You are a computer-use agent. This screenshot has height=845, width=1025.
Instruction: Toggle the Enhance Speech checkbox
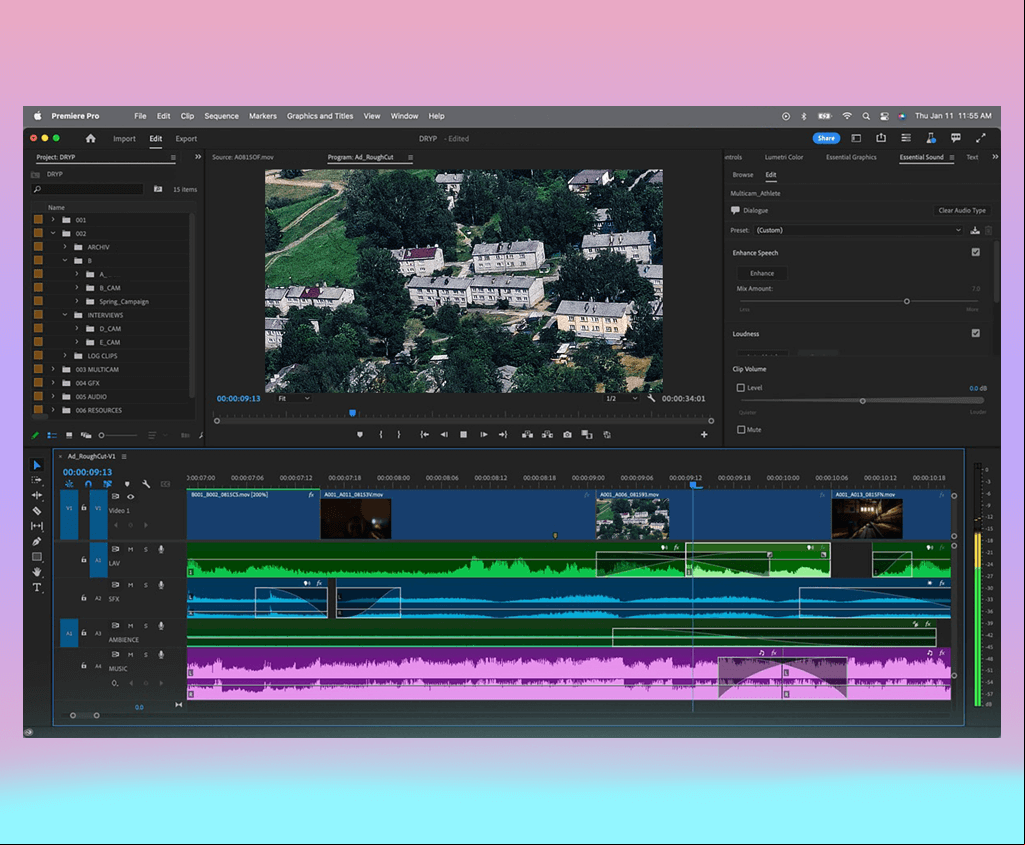pos(975,252)
